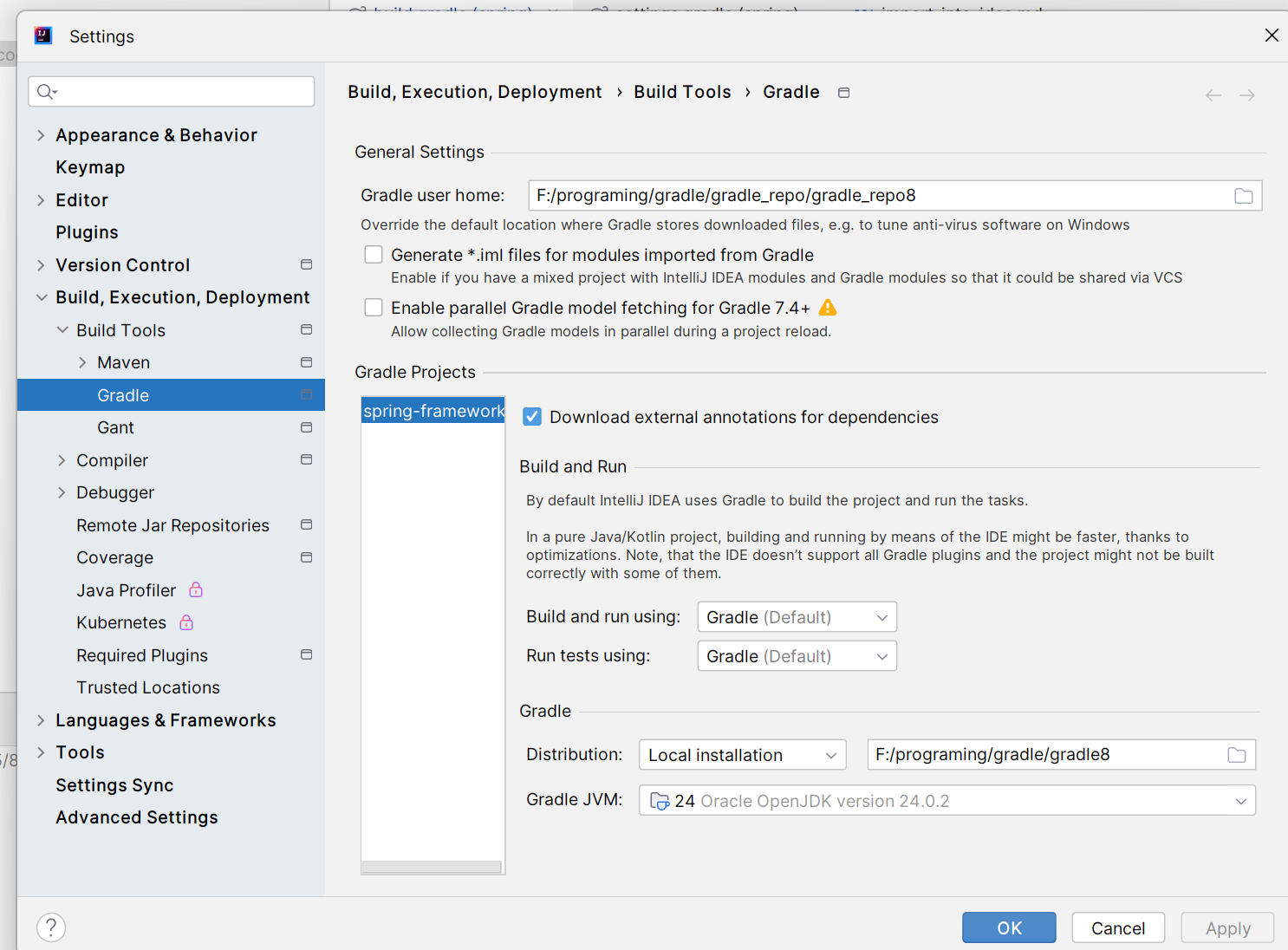
Task: Collapse Build, Execution, Deployment node
Action: coord(41,297)
